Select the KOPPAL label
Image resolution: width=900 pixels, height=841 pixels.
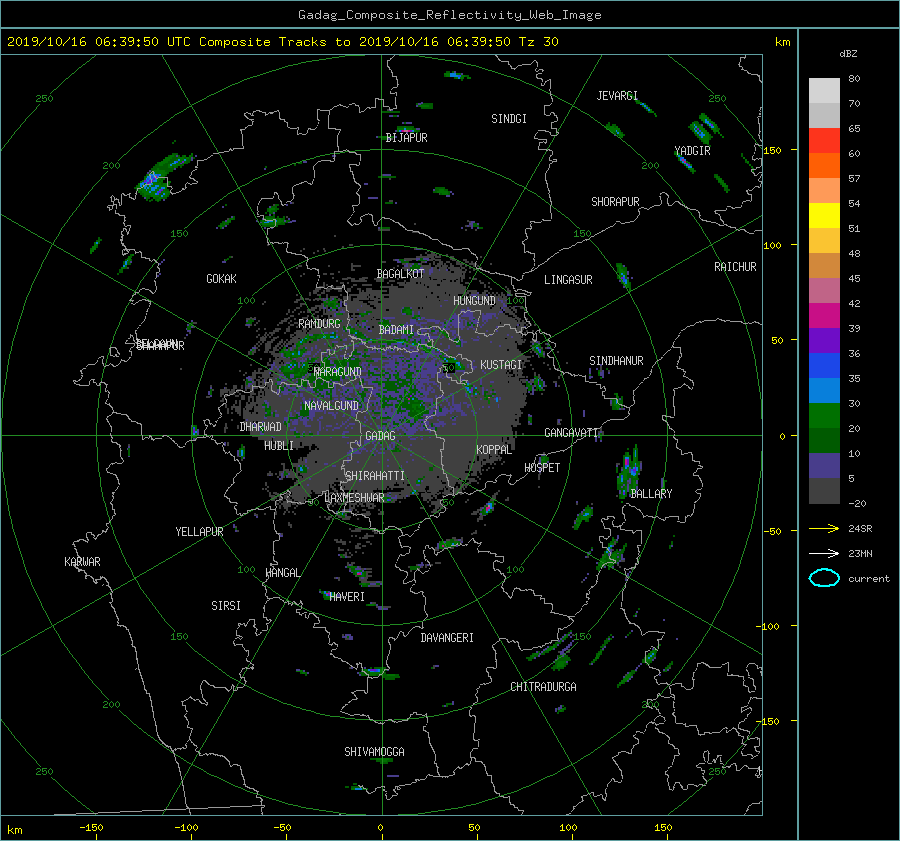[x=494, y=450]
